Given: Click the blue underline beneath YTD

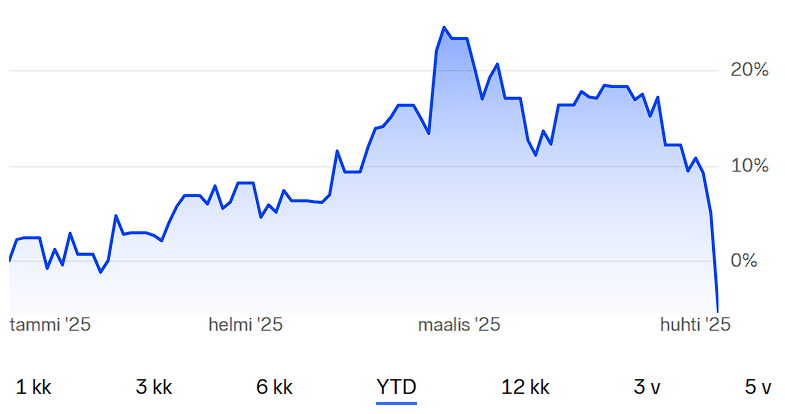Looking at the screenshot, I should [396, 402].
